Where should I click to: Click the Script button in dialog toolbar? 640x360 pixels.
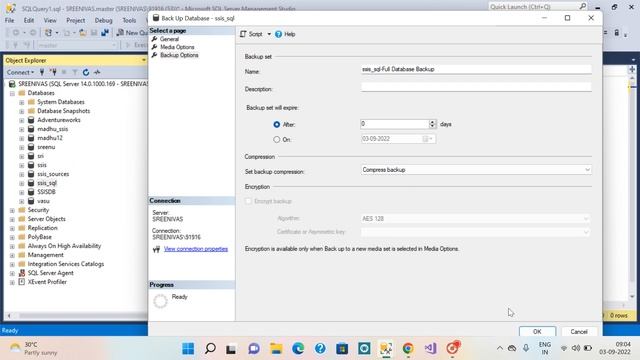click(251, 34)
